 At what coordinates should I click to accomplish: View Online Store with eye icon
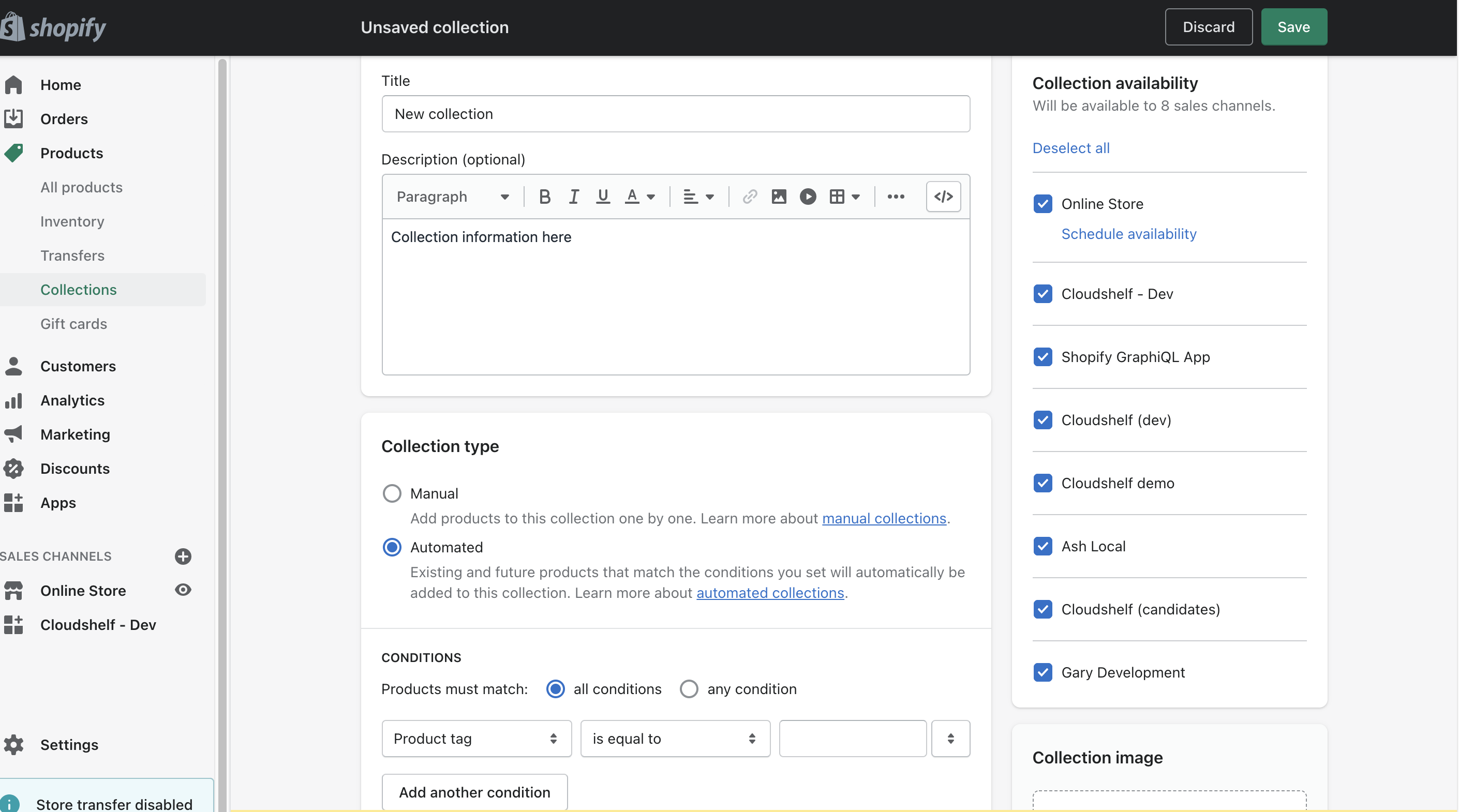(183, 590)
